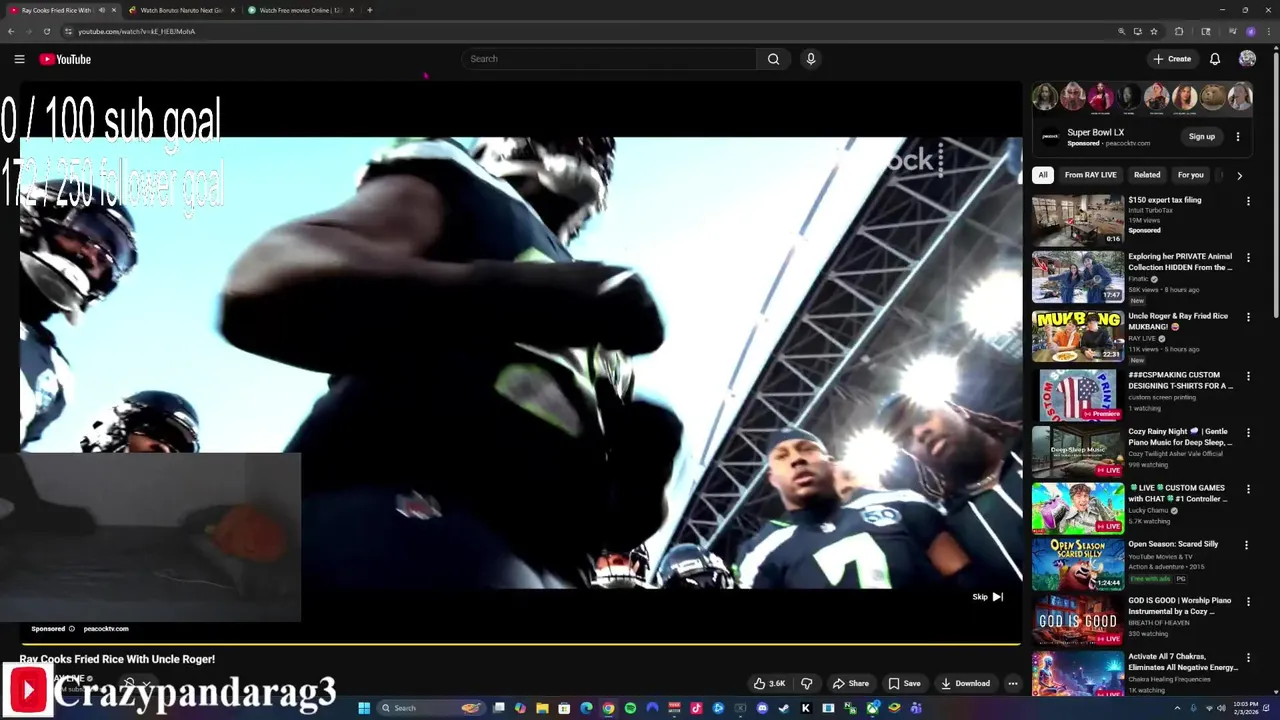Screen dimensions: 1280x720
Task: Reload the page in browser toolbar
Action: point(46,31)
